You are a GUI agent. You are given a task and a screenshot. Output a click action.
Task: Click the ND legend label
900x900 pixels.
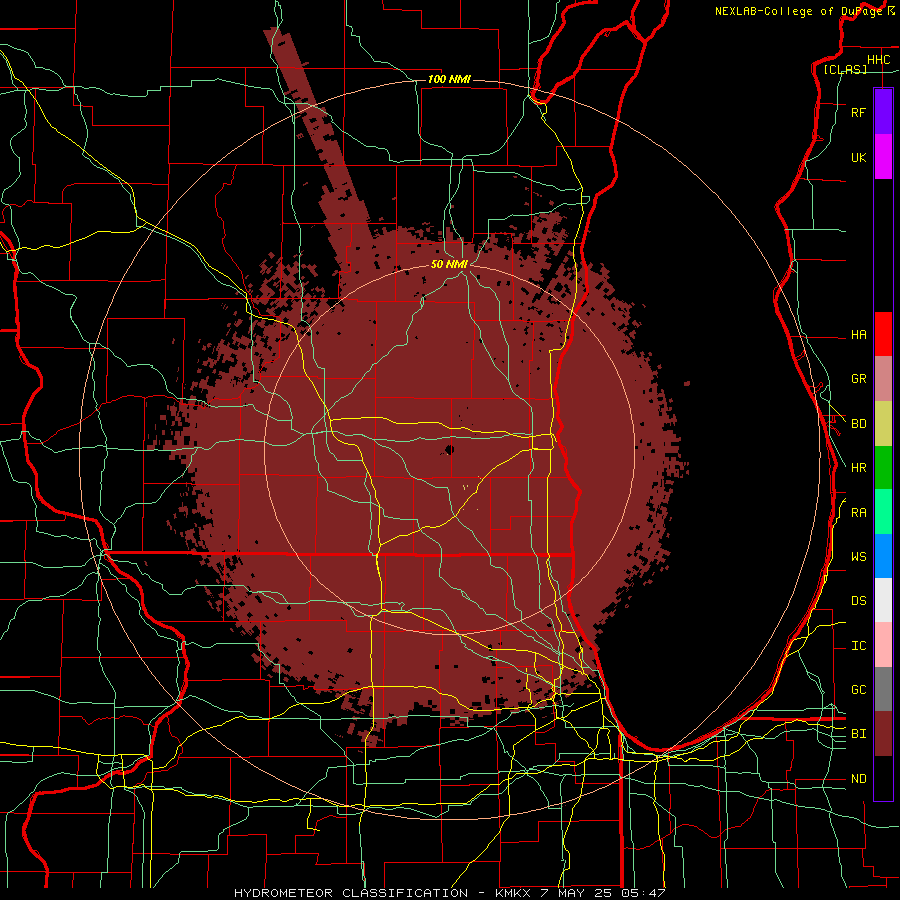[858, 779]
